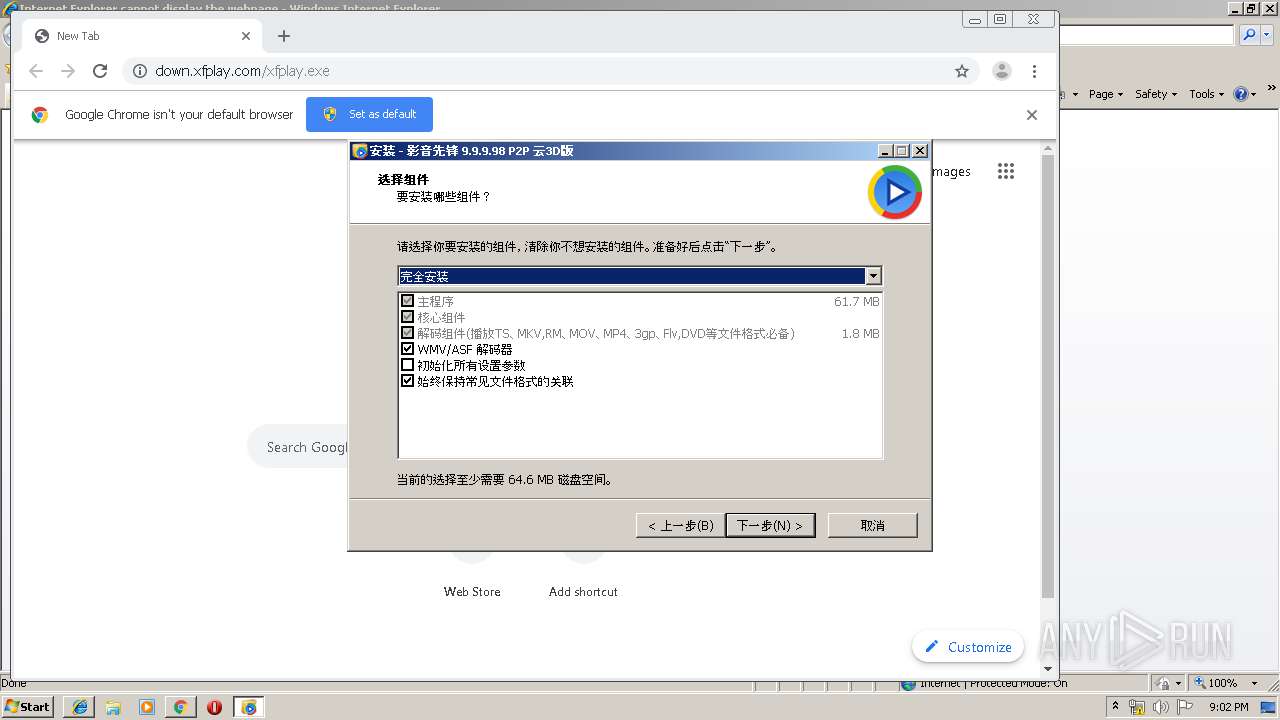Viewport: 1280px width, 720px height.
Task: Click the Chrome logo in the infobar
Action: pyautogui.click(x=40, y=115)
